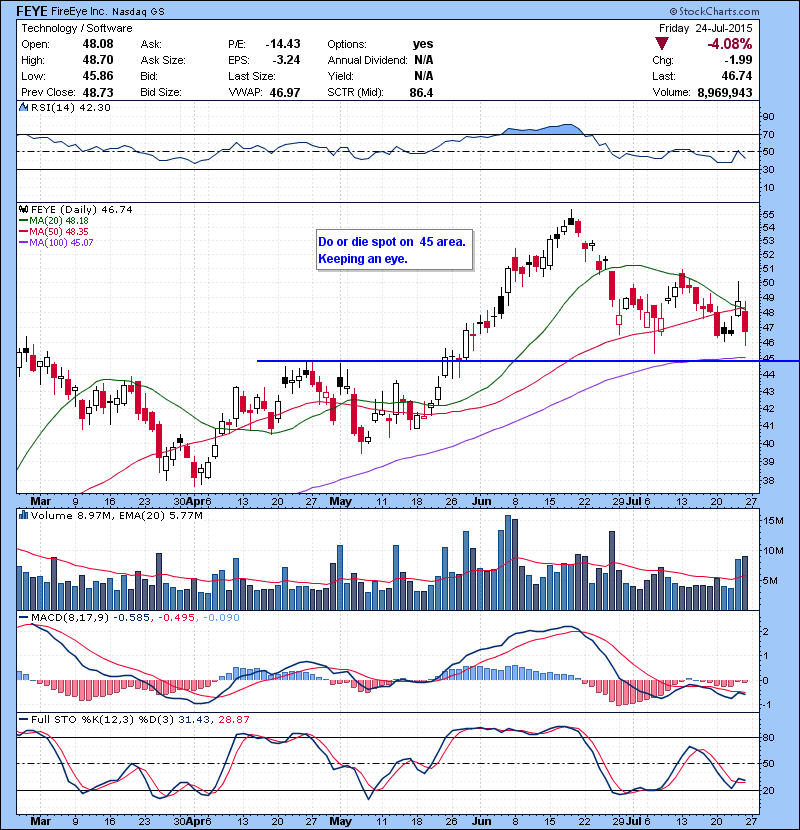
Task: Click the RSI(14) 42.30 indicator label
Action: point(70,107)
